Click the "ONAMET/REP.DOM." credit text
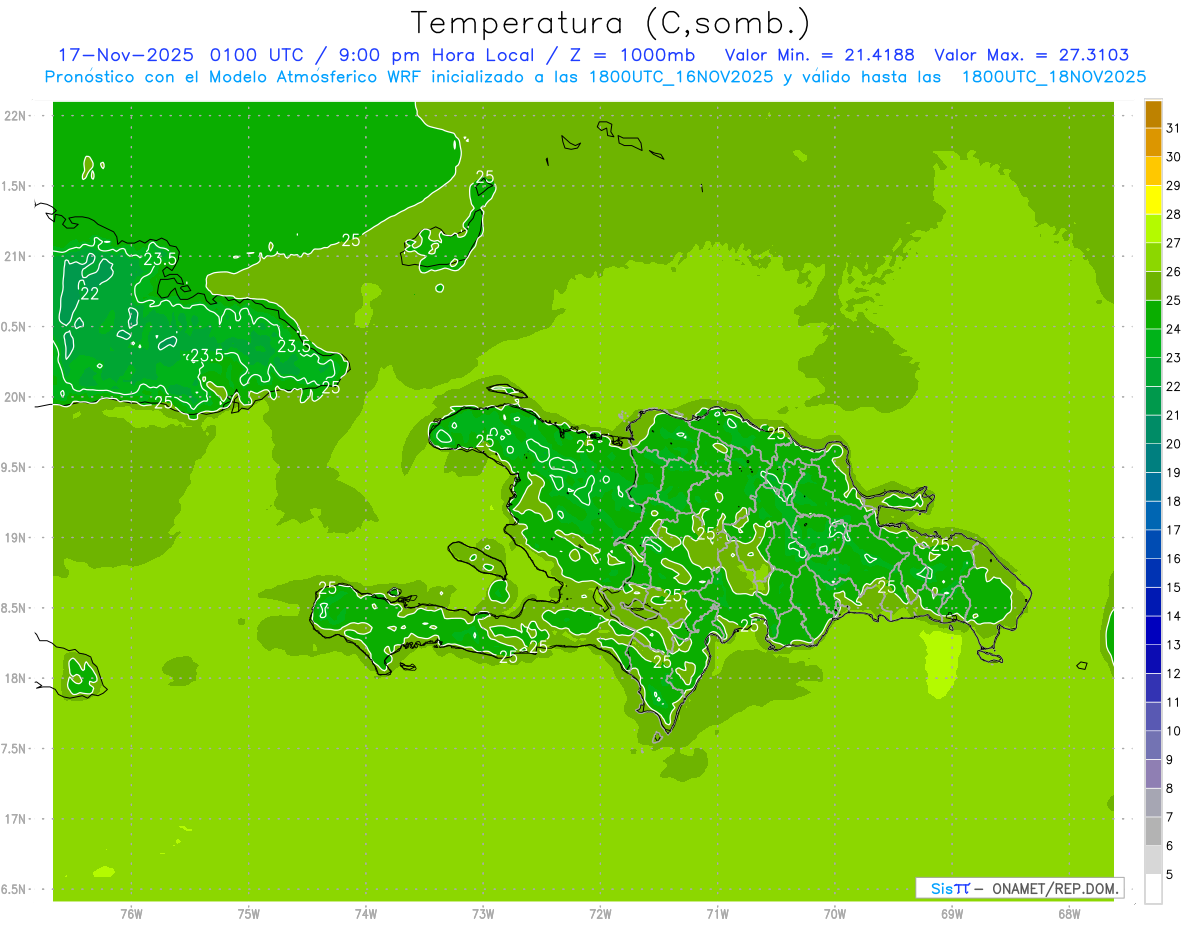 (1055, 888)
